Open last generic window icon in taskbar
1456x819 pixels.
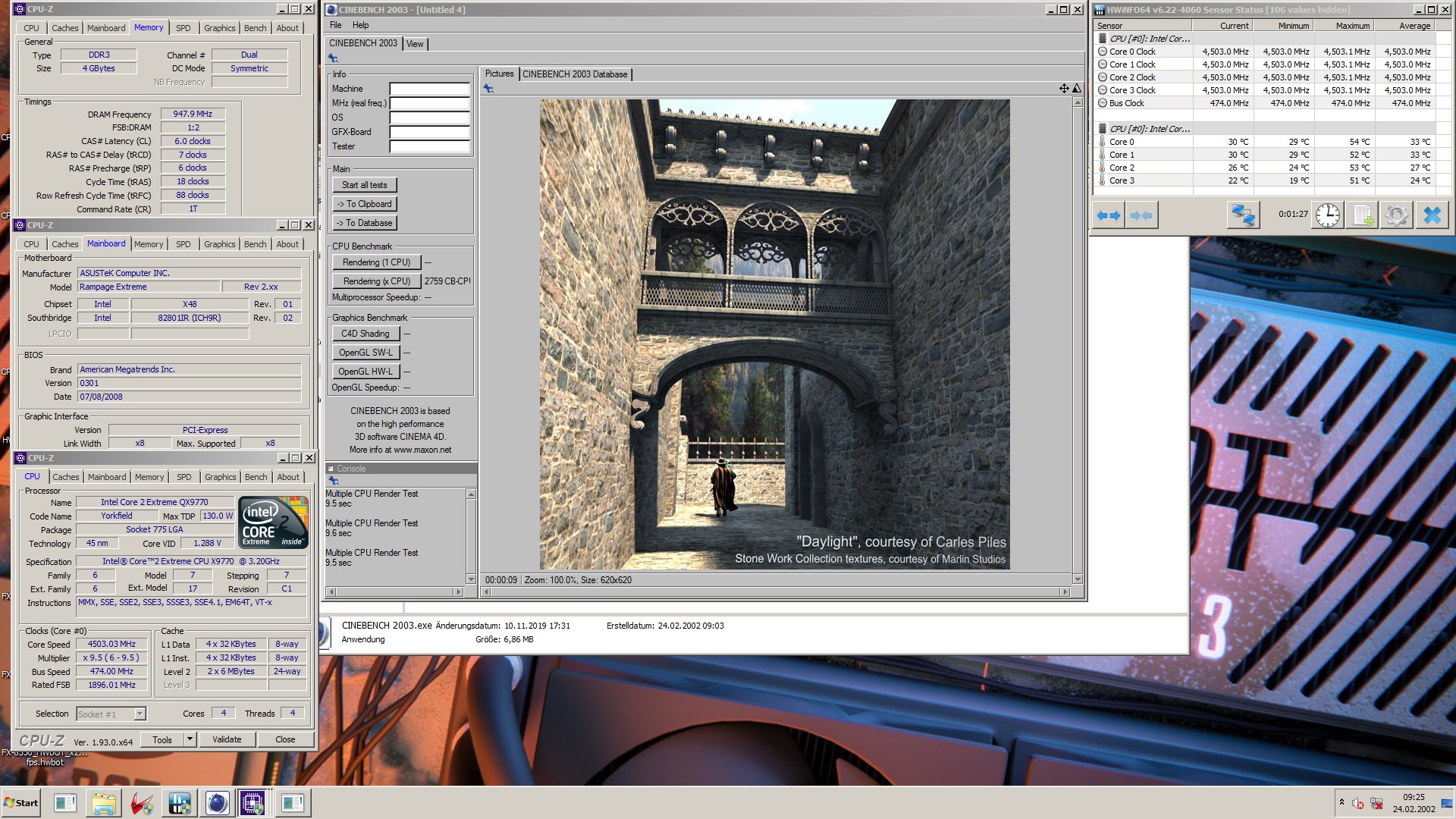[292, 803]
